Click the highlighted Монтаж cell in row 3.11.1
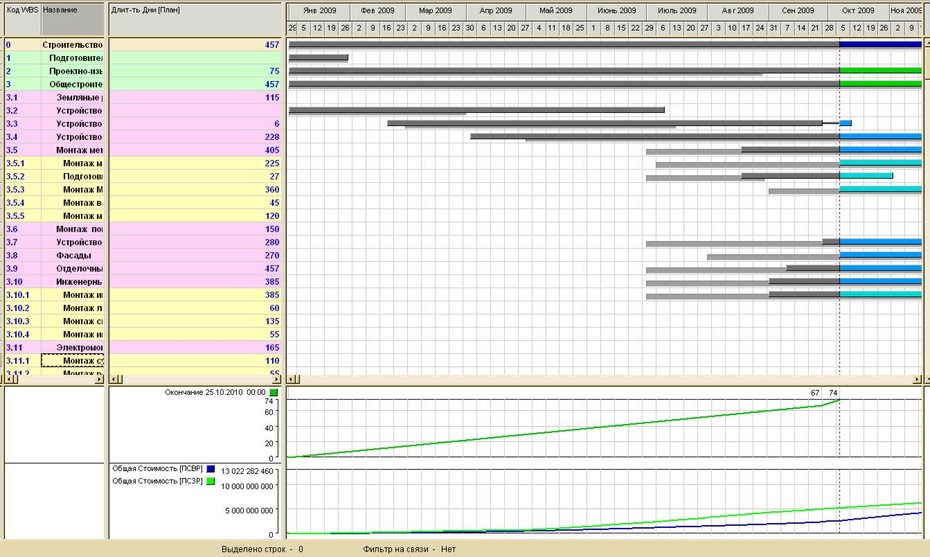Screen dimensions: 930x557 point(73,361)
